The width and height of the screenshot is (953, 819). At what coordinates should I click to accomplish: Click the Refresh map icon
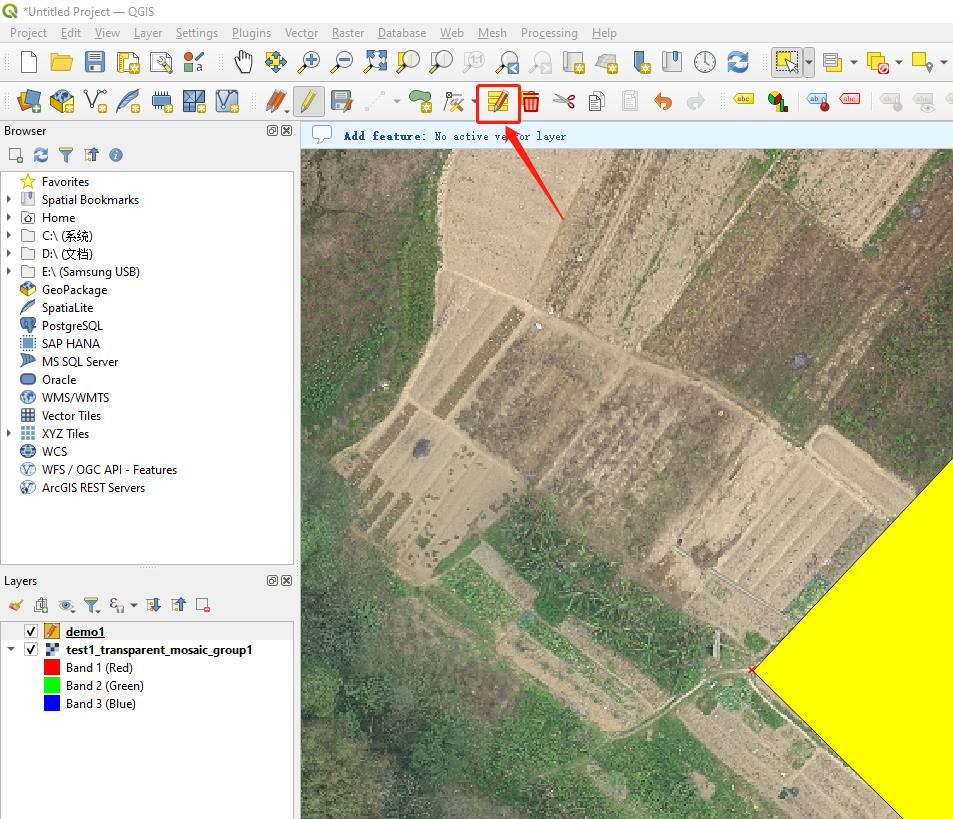click(738, 62)
